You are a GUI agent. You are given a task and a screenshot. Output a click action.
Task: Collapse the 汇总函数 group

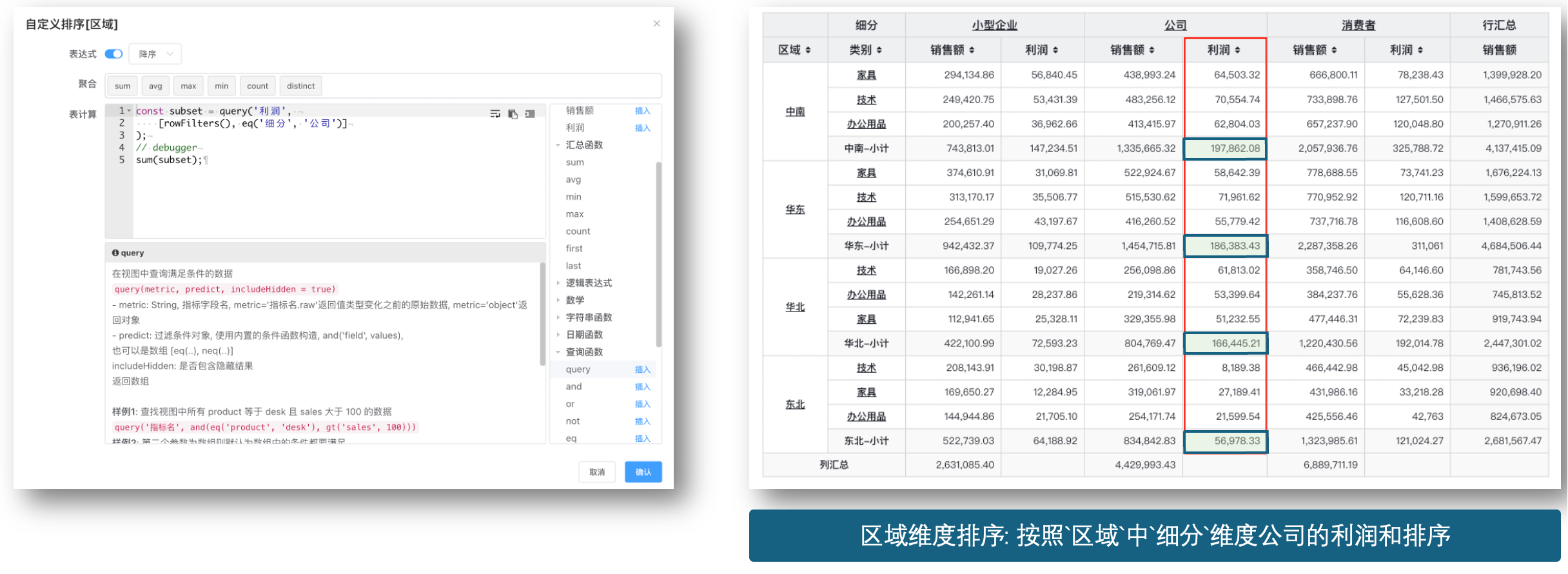coord(558,145)
